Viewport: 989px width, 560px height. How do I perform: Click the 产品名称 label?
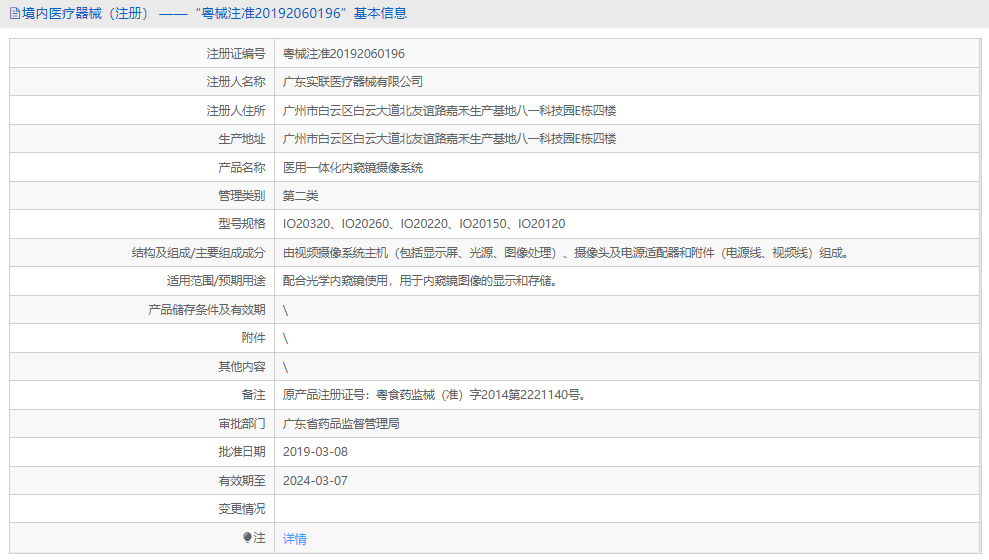pos(242,167)
